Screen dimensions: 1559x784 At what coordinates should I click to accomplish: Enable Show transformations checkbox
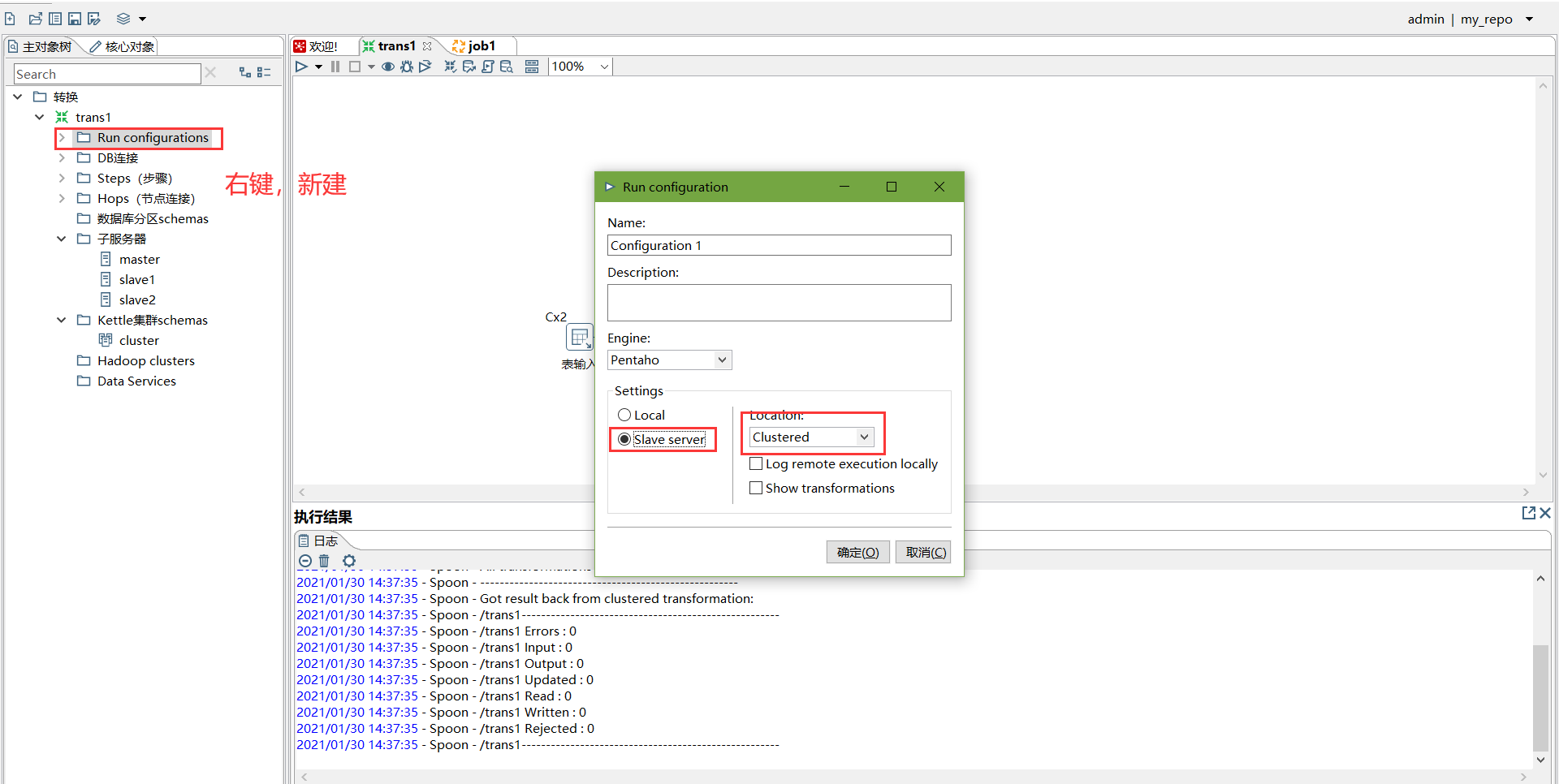[756, 488]
